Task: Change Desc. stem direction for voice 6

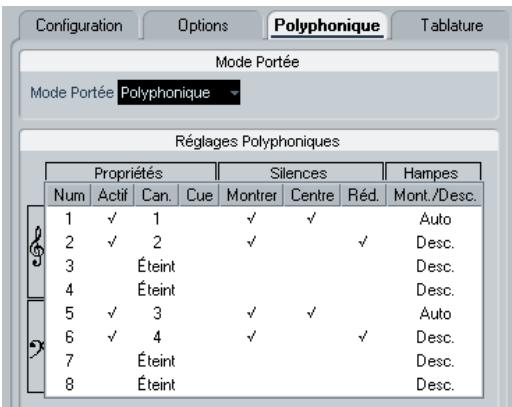Action: (x=435, y=337)
